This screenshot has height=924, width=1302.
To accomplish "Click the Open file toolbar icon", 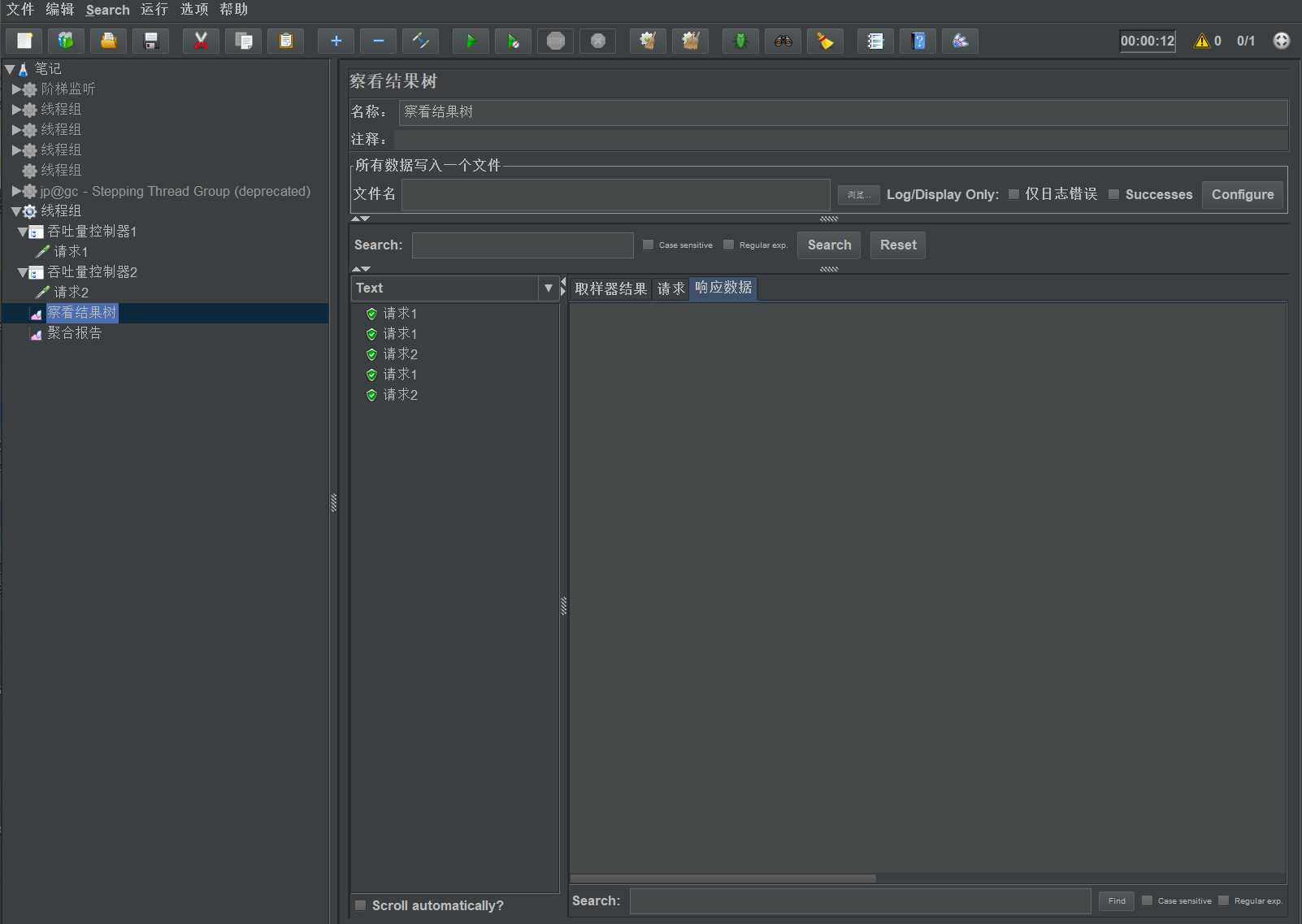I will [108, 41].
